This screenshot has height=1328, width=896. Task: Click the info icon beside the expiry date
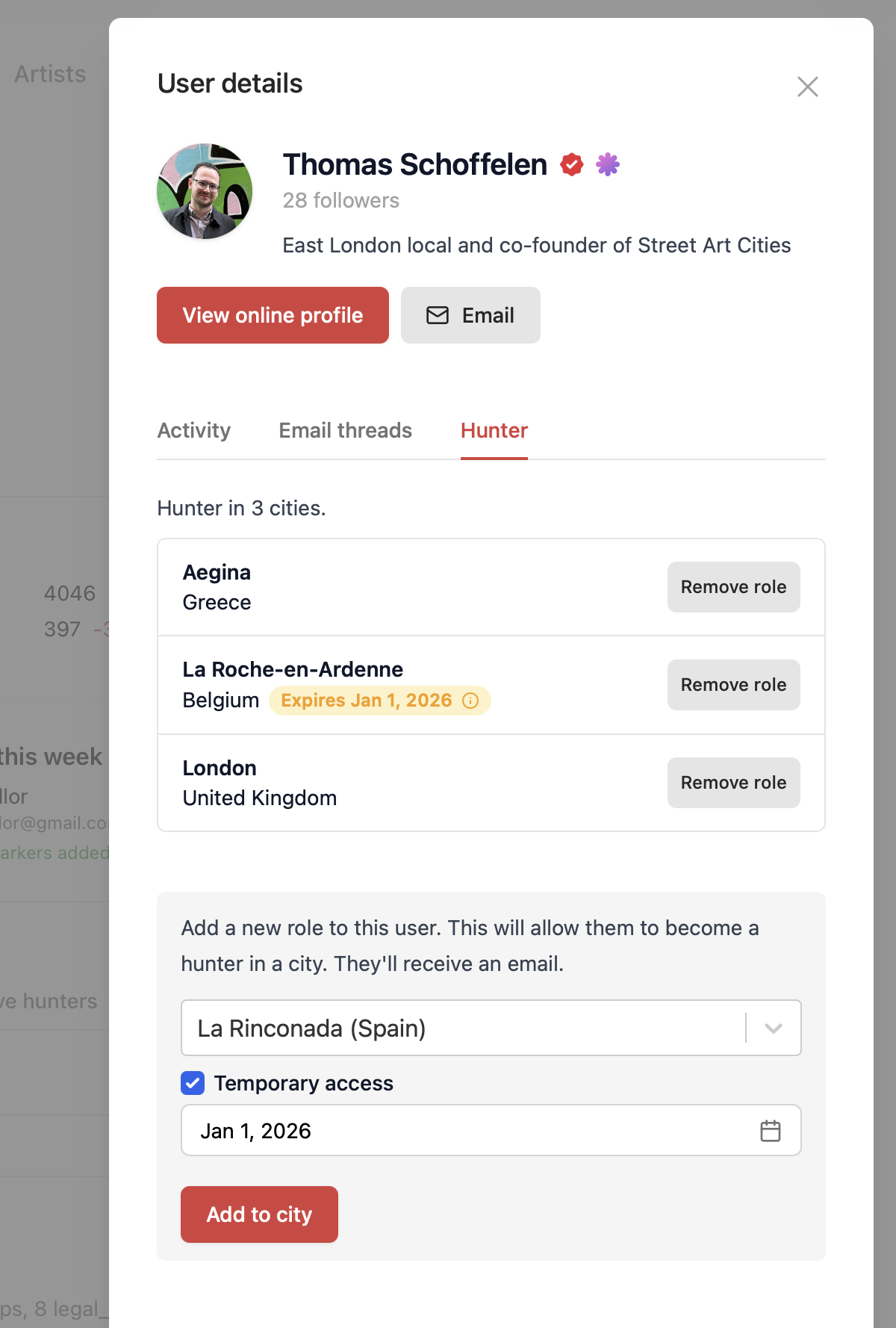click(x=470, y=701)
